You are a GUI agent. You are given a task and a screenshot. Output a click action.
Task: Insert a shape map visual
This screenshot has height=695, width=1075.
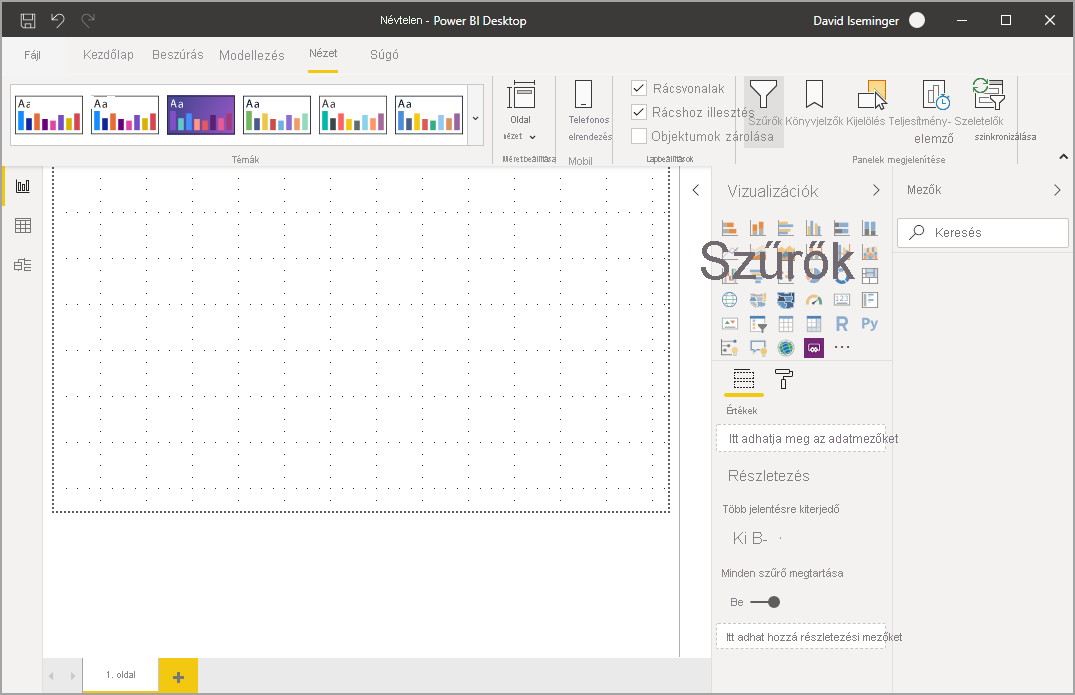click(786, 300)
